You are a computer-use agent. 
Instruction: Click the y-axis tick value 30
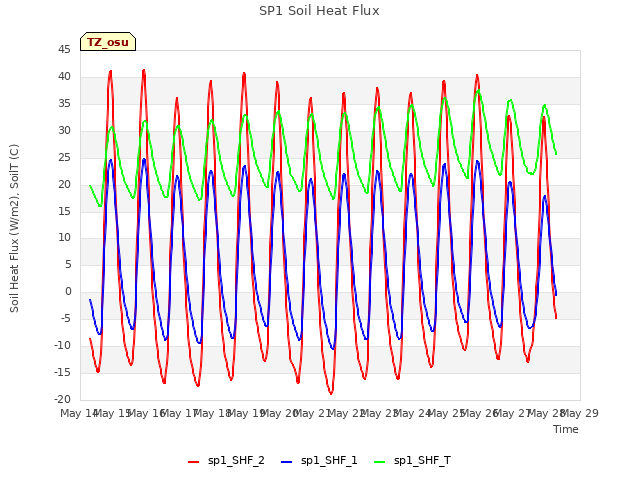pyautogui.click(x=64, y=131)
